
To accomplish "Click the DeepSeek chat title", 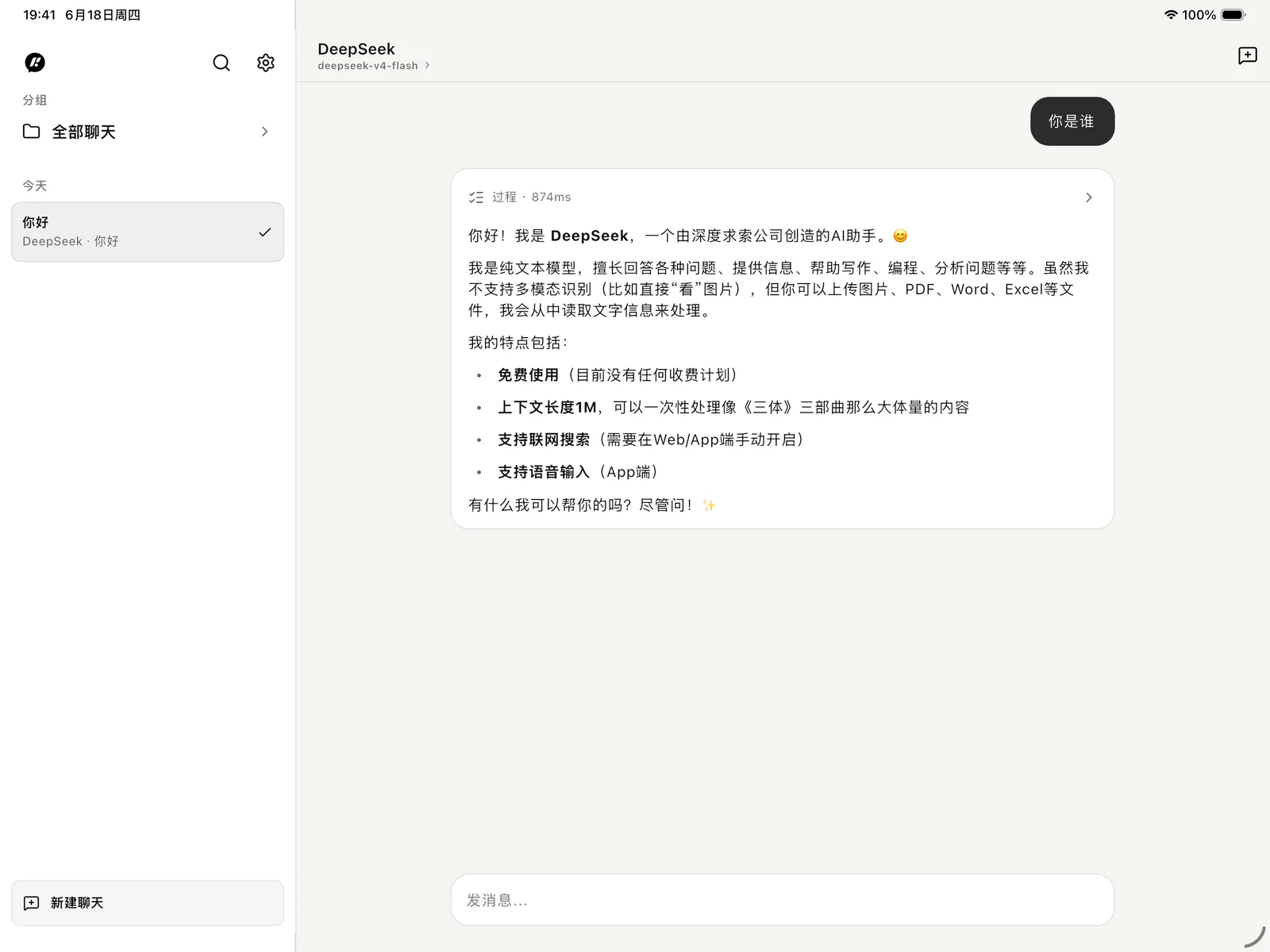I will (356, 49).
